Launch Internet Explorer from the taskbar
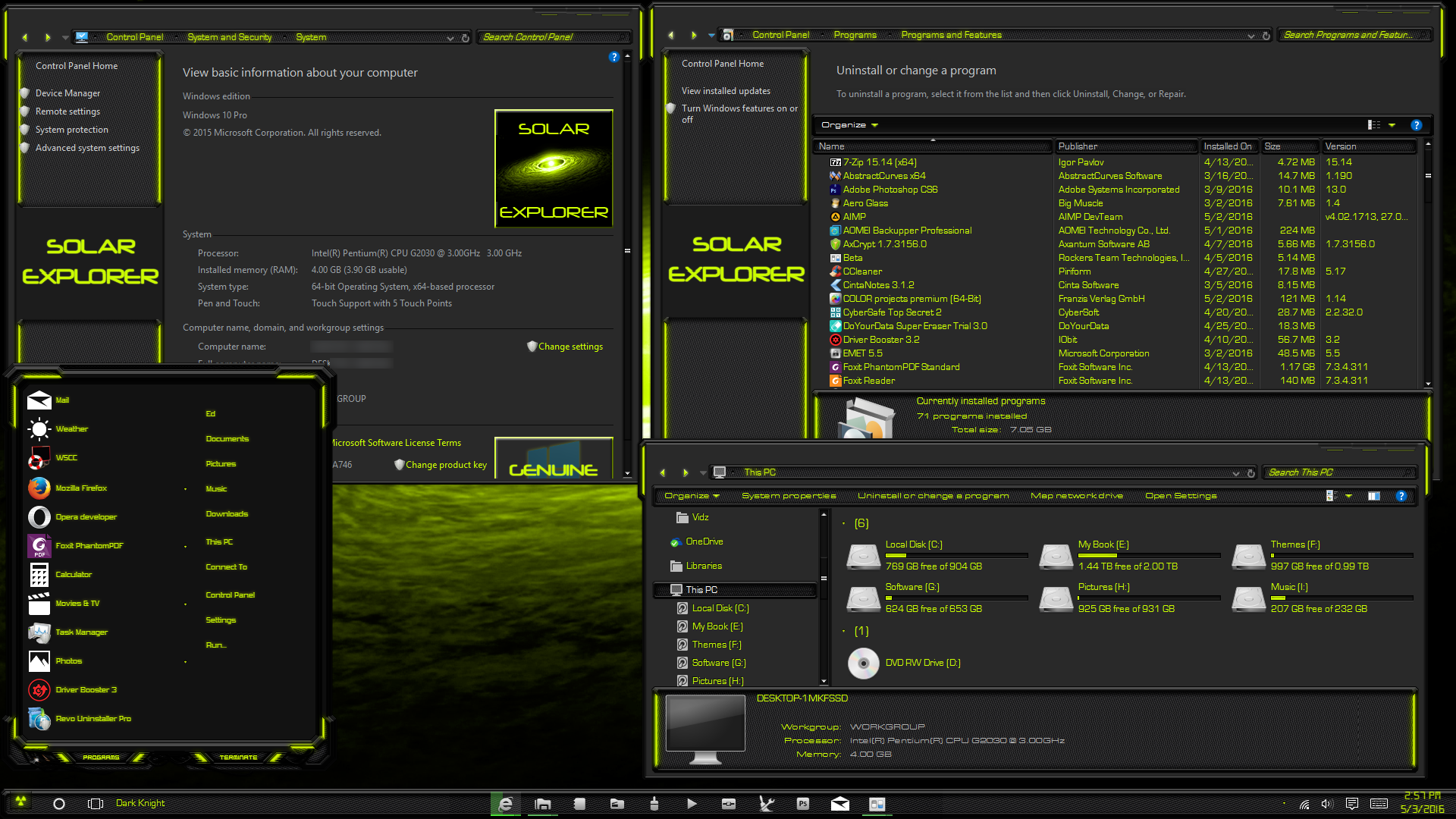The image size is (1456, 819). tap(505, 803)
